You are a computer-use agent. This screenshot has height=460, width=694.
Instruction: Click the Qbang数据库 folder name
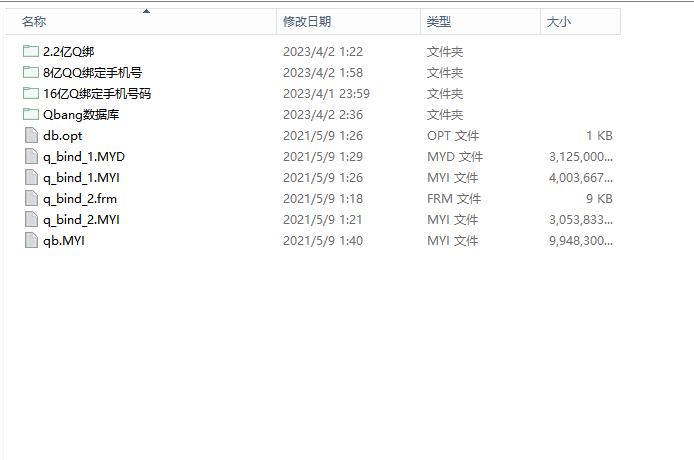click(x=81, y=115)
